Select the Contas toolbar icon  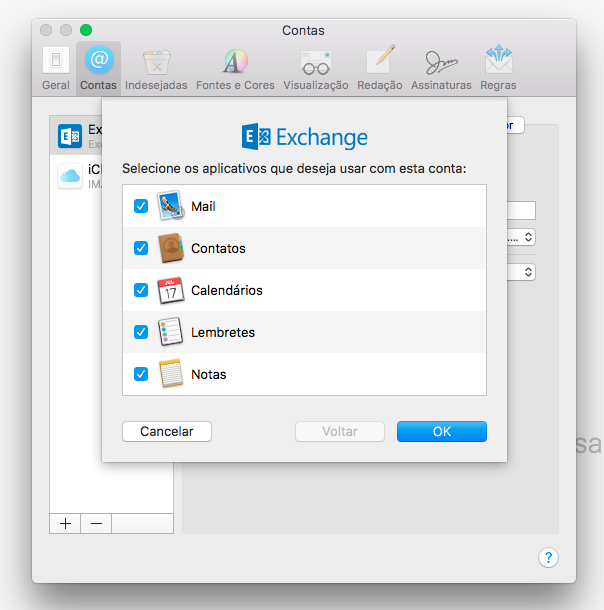[98, 67]
